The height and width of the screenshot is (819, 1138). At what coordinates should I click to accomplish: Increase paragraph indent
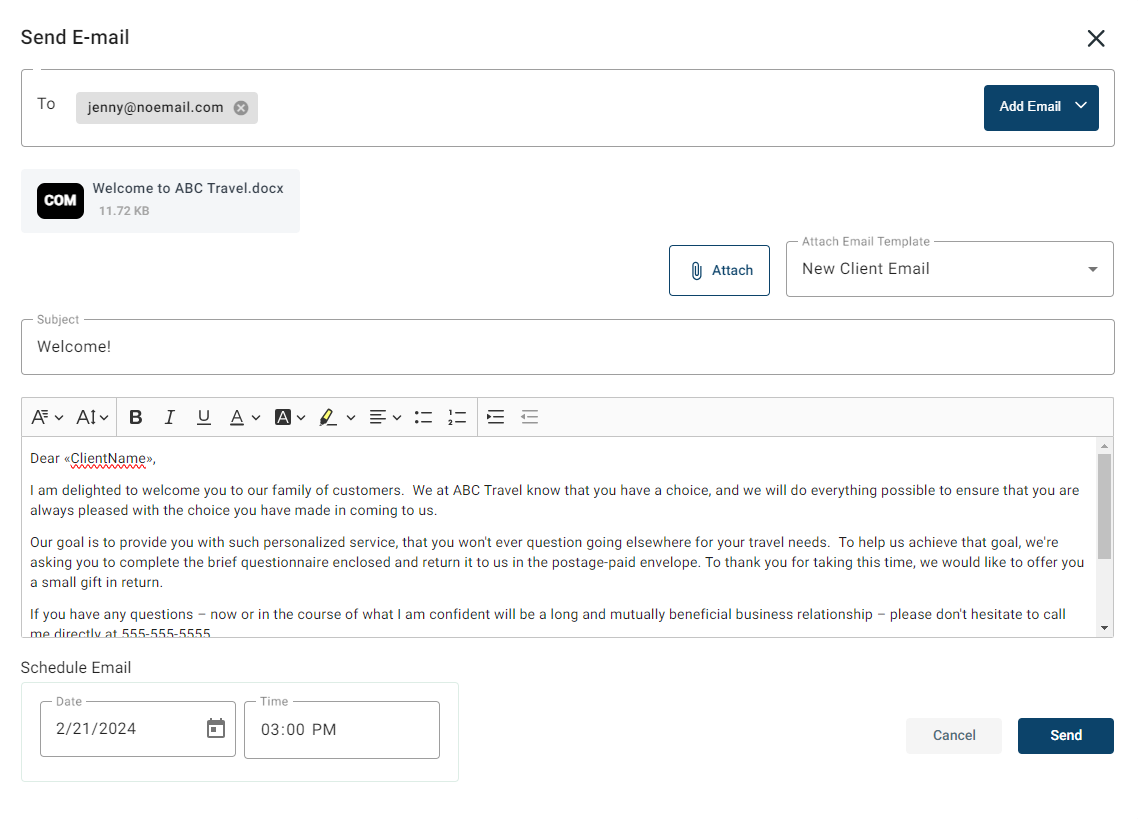(496, 417)
